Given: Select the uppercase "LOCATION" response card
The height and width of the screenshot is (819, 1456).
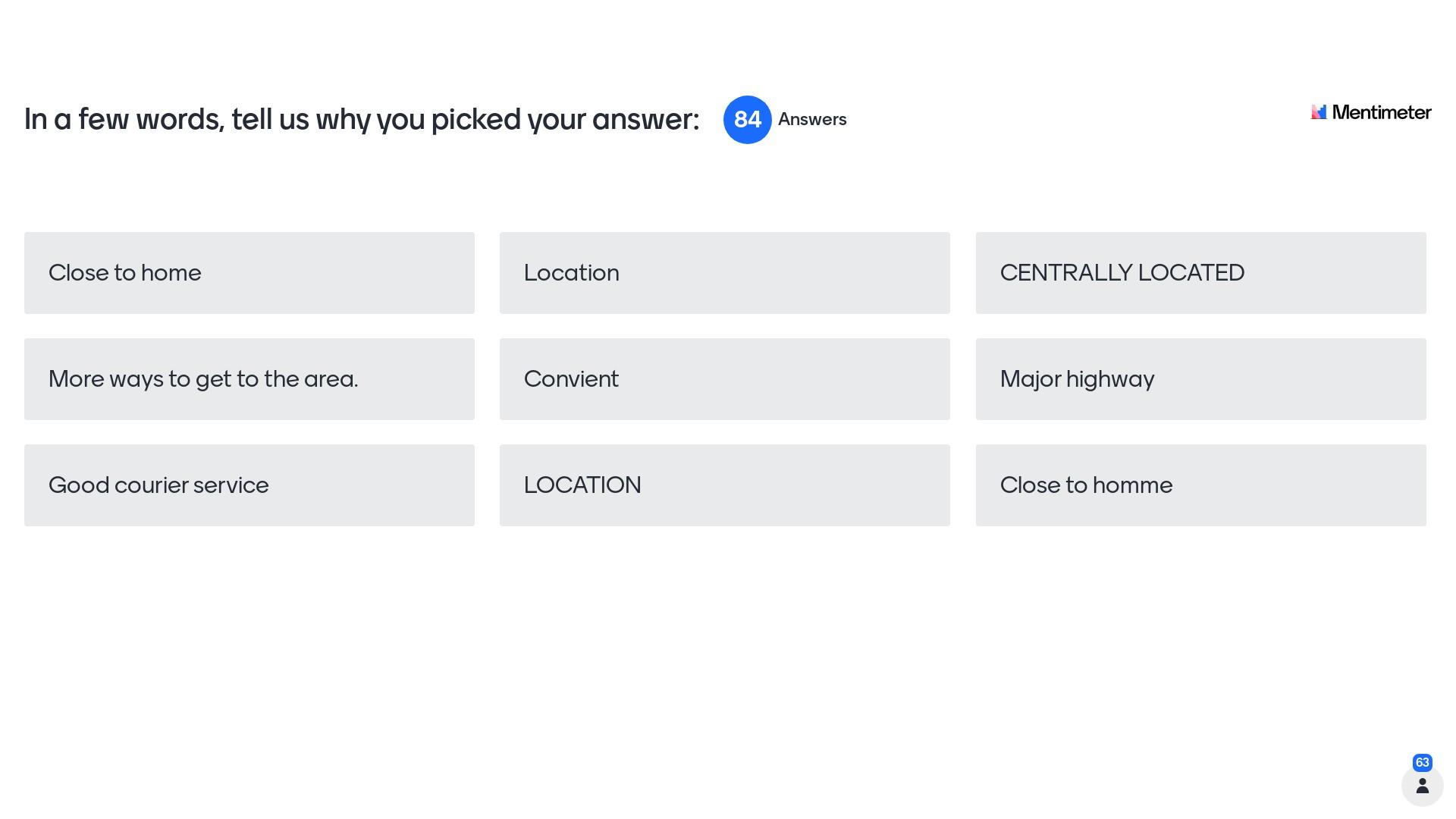Looking at the screenshot, I should pyautogui.click(x=724, y=485).
